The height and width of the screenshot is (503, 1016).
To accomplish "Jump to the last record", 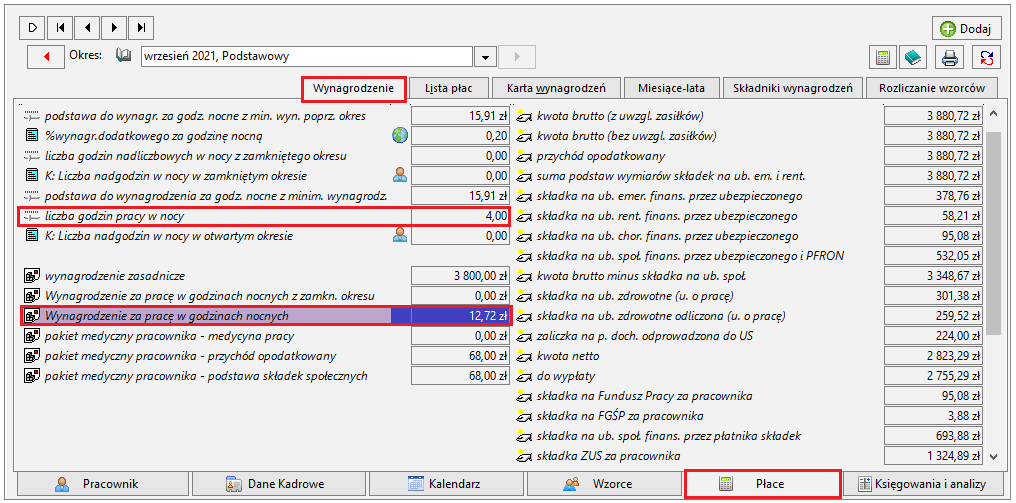I will point(141,27).
